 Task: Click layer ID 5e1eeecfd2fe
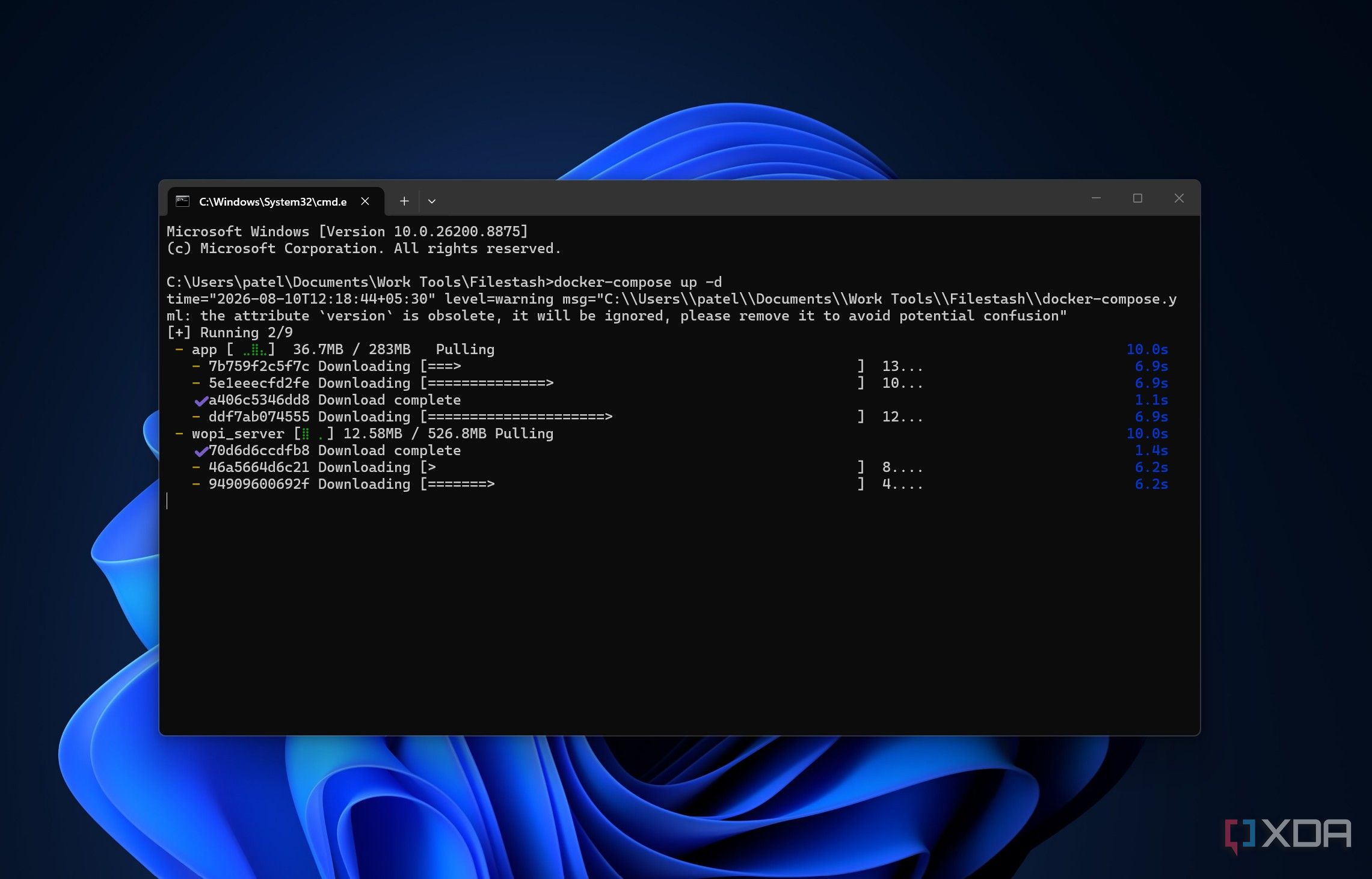259,383
